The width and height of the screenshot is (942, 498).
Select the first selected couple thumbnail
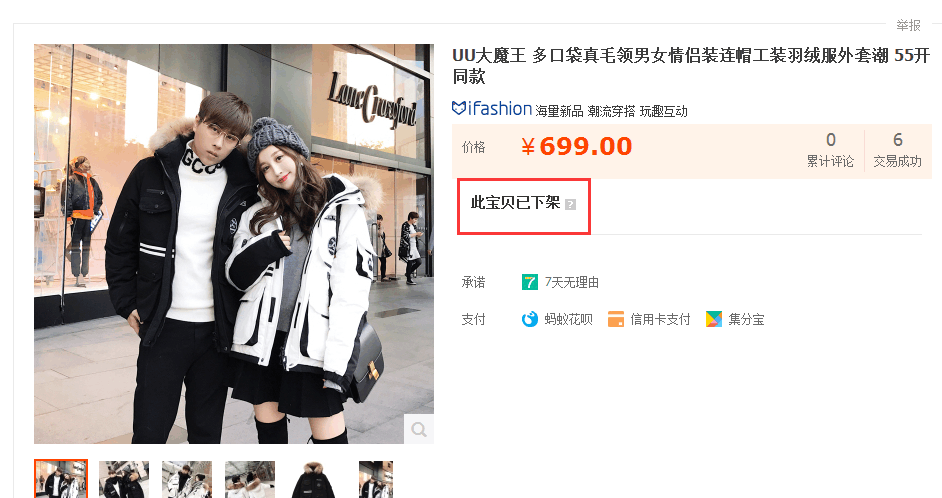pos(61,479)
